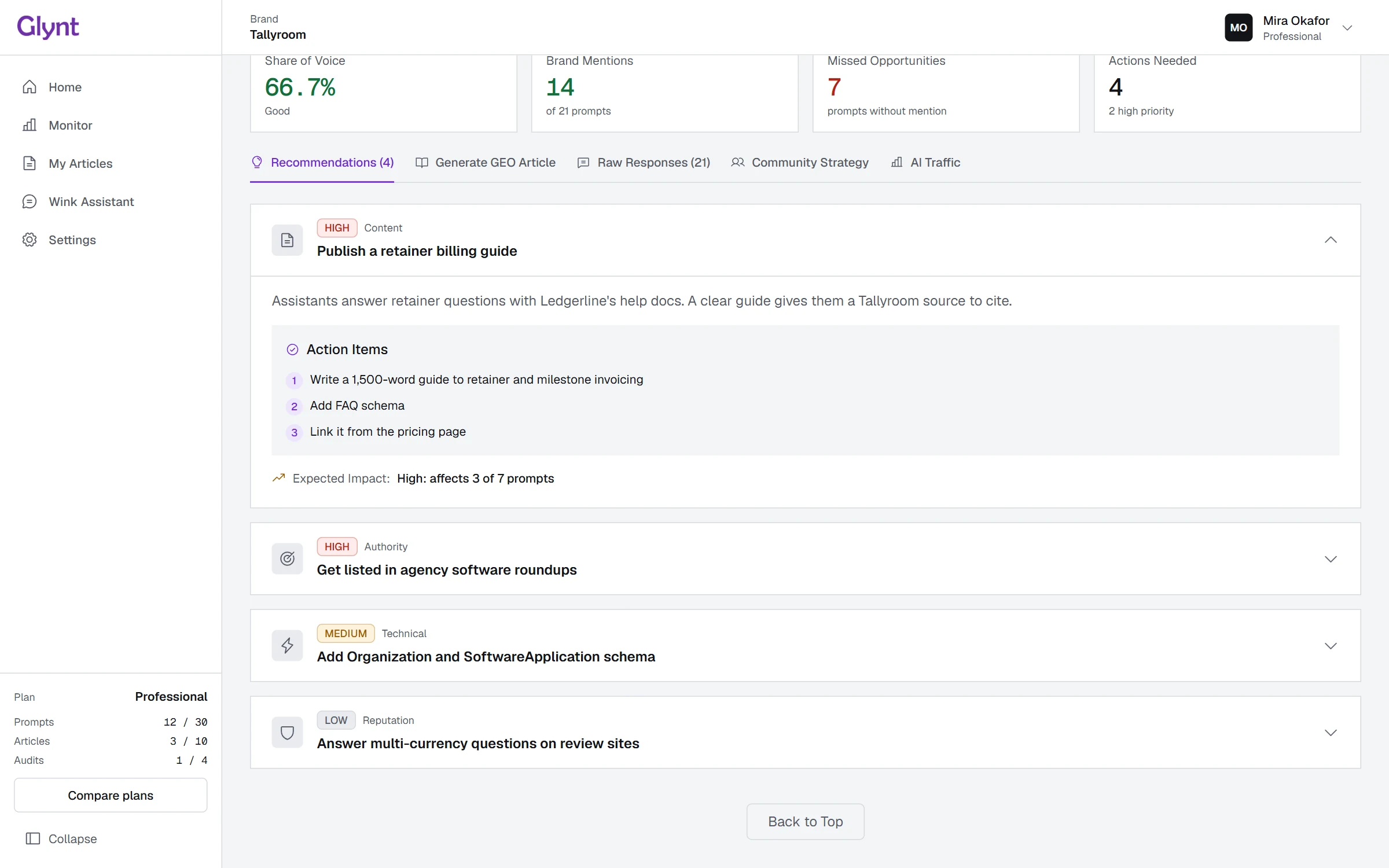Click the Technical lightning bolt icon
Screen dimensions: 1389x868
click(x=287, y=645)
